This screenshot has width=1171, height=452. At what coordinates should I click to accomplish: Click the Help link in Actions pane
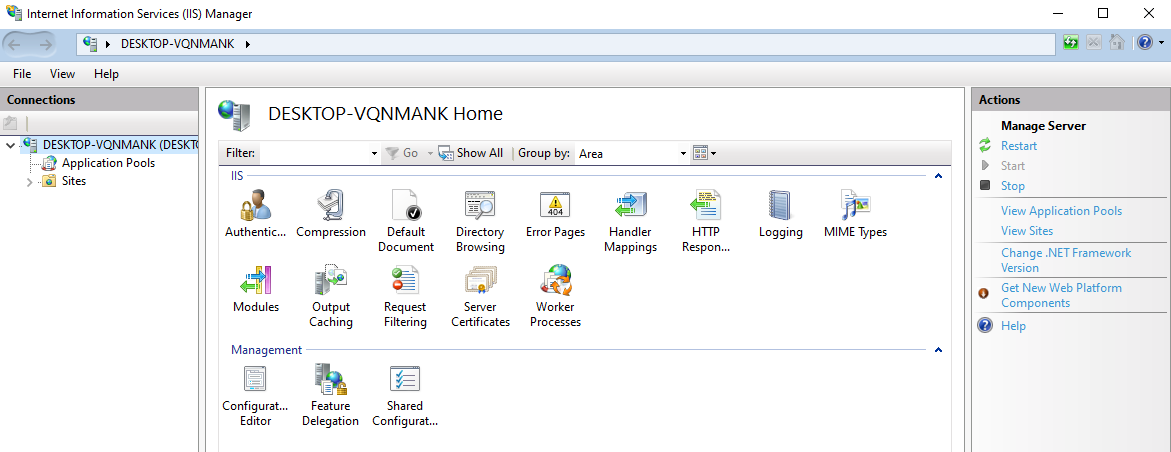point(1013,326)
